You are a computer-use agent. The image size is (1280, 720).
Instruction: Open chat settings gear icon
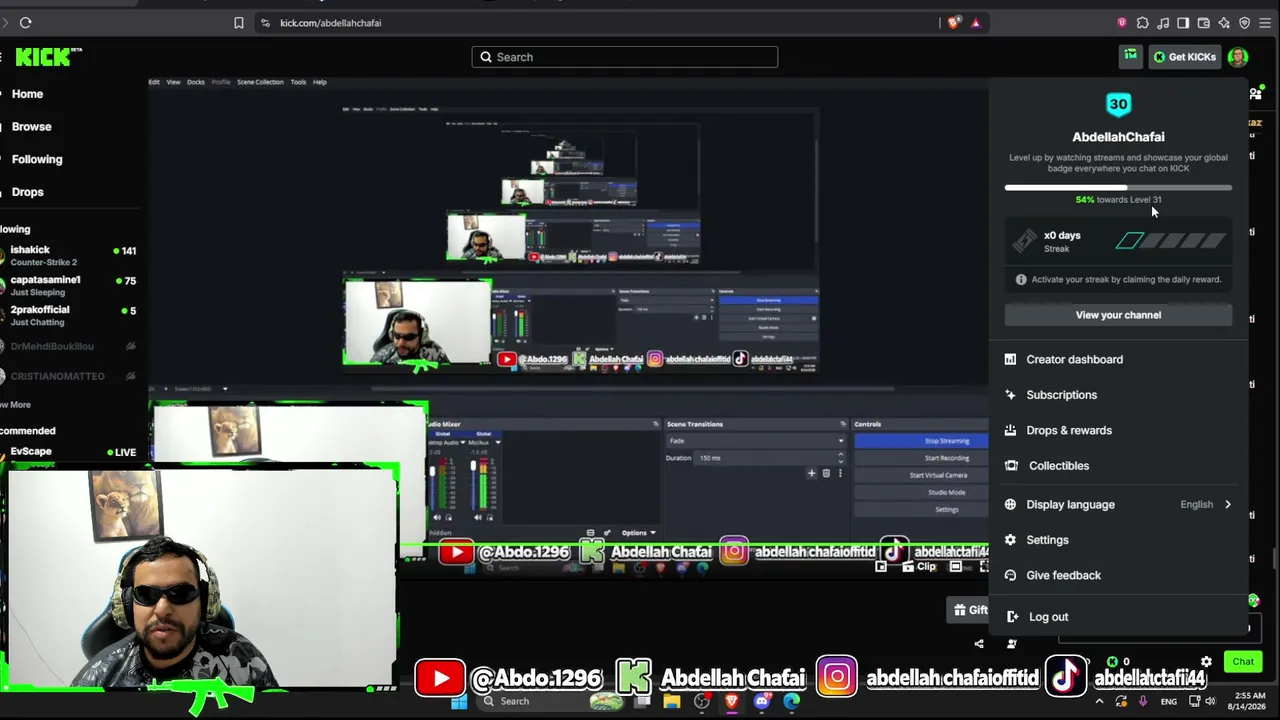pos(1206,662)
